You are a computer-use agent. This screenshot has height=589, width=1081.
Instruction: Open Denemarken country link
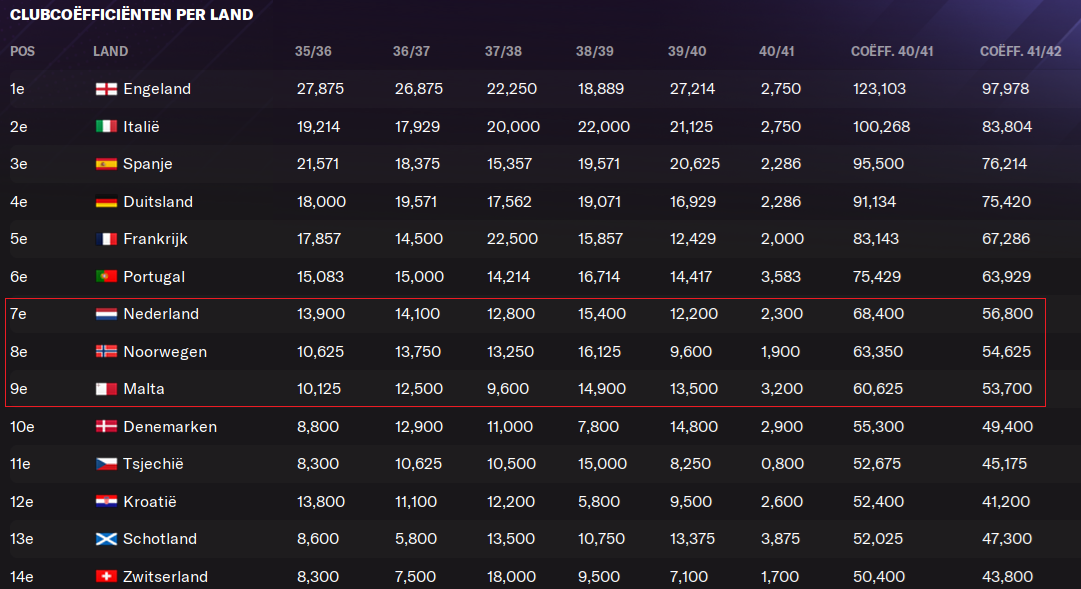pyautogui.click(x=170, y=427)
